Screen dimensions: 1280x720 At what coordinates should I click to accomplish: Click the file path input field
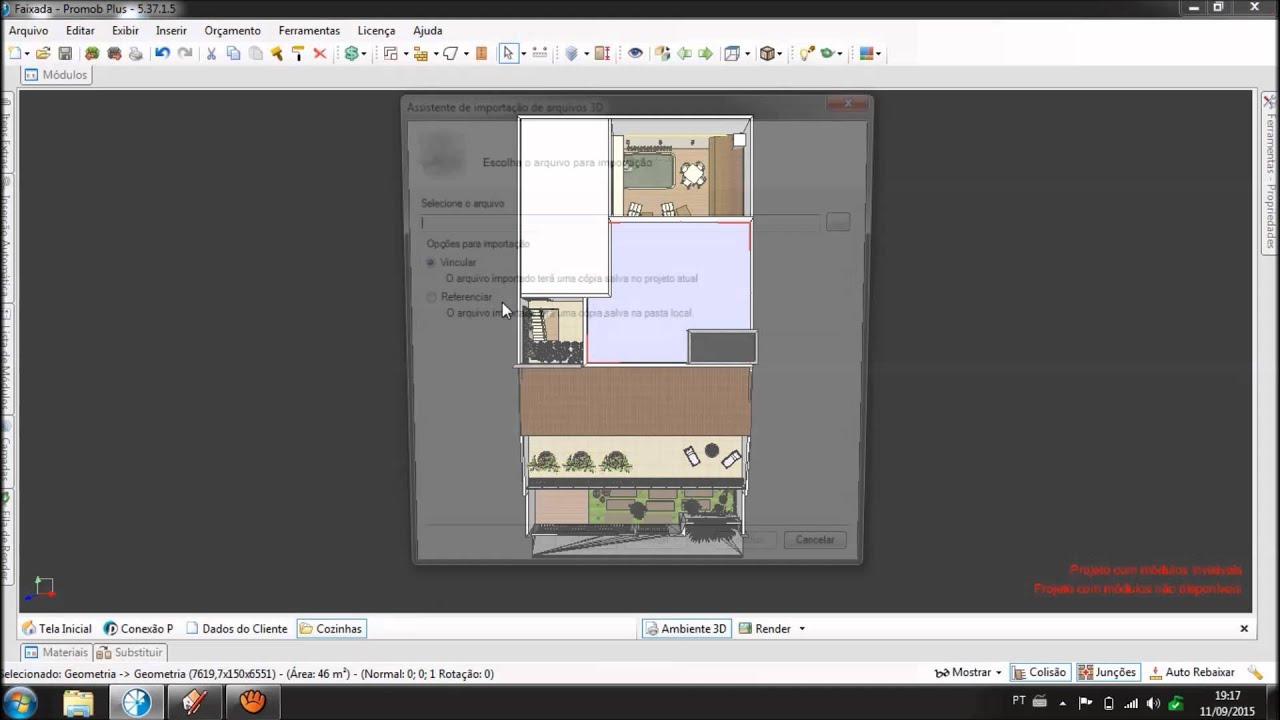click(621, 223)
